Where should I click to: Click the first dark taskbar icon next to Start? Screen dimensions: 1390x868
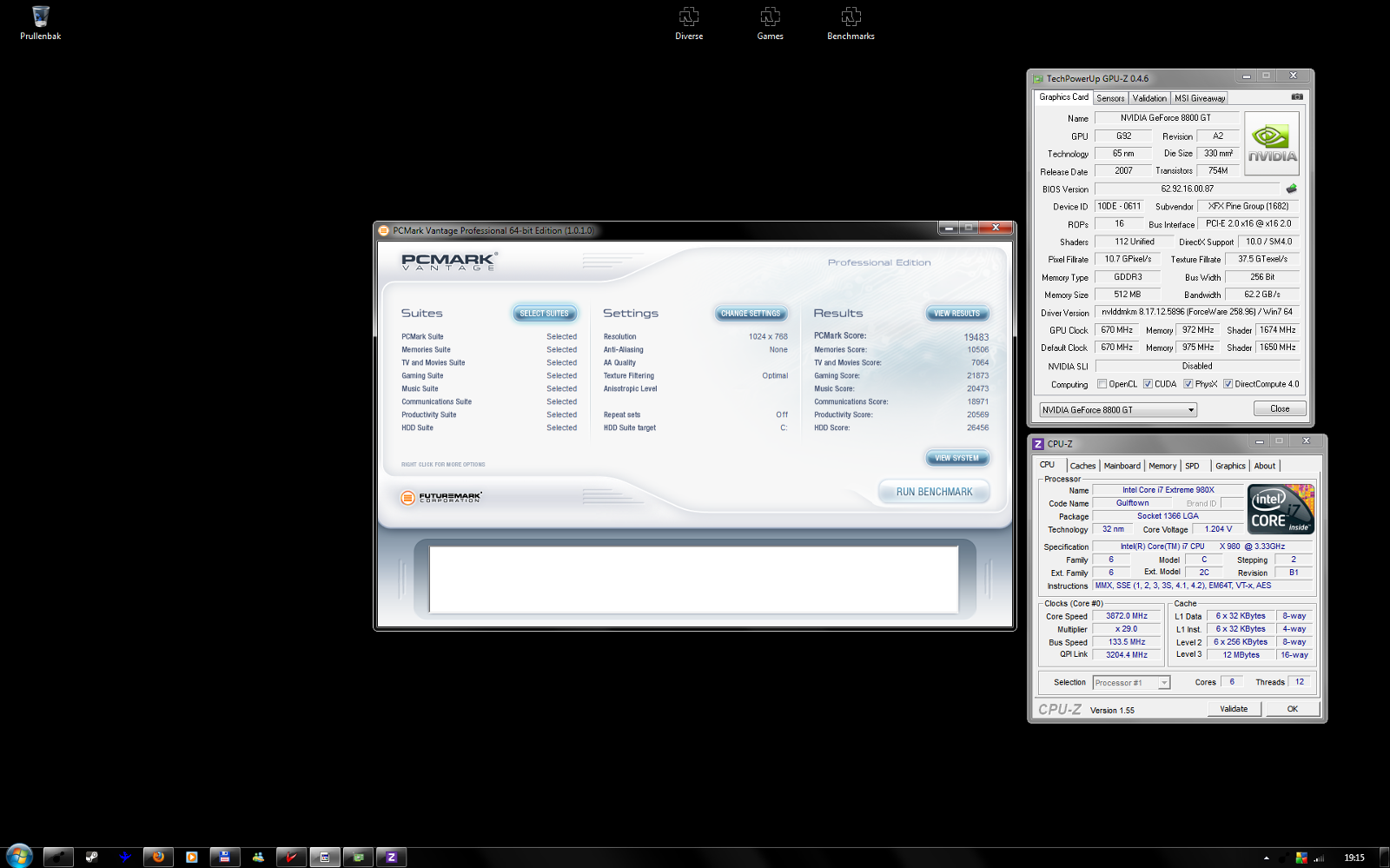[x=58, y=857]
